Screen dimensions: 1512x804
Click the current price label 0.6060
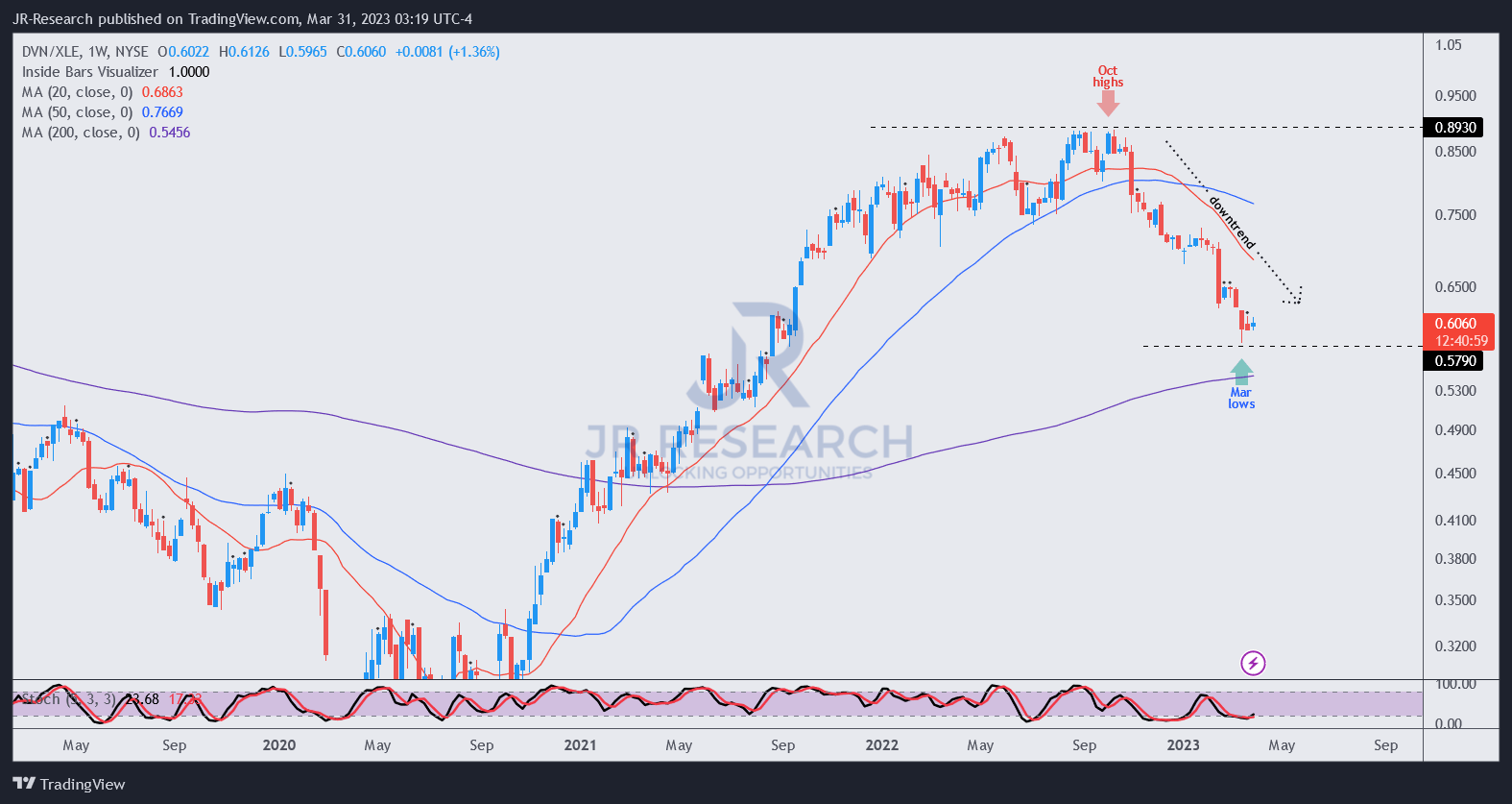click(1455, 324)
